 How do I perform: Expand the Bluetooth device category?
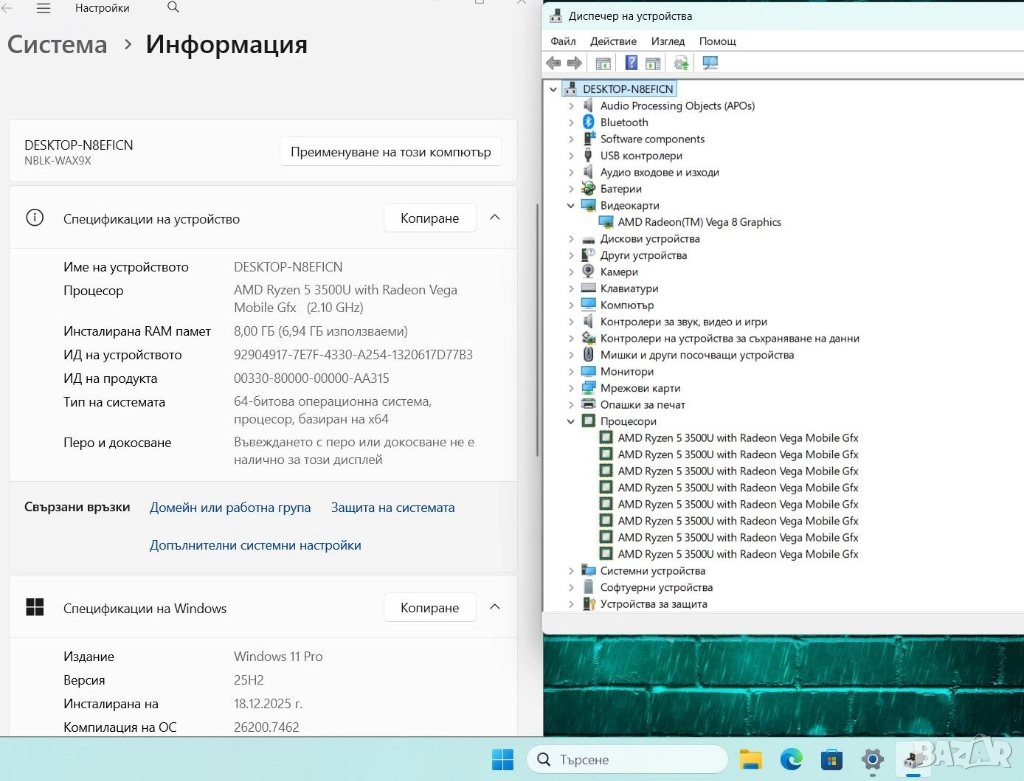click(571, 122)
